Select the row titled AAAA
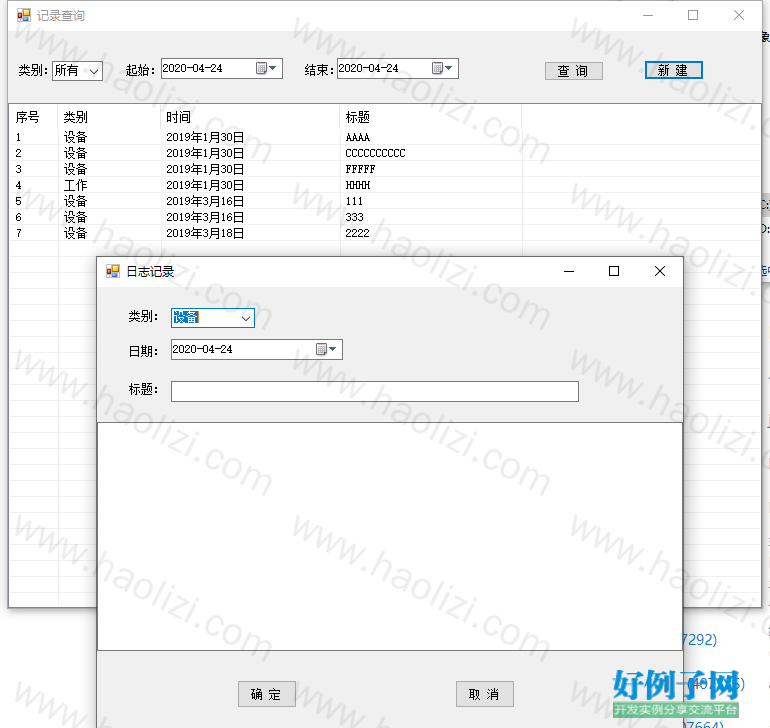 pyautogui.click(x=385, y=137)
